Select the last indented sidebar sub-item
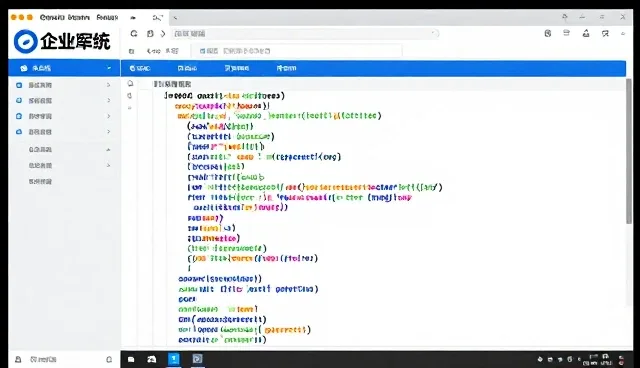The height and width of the screenshot is (368, 640). [40, 181]
